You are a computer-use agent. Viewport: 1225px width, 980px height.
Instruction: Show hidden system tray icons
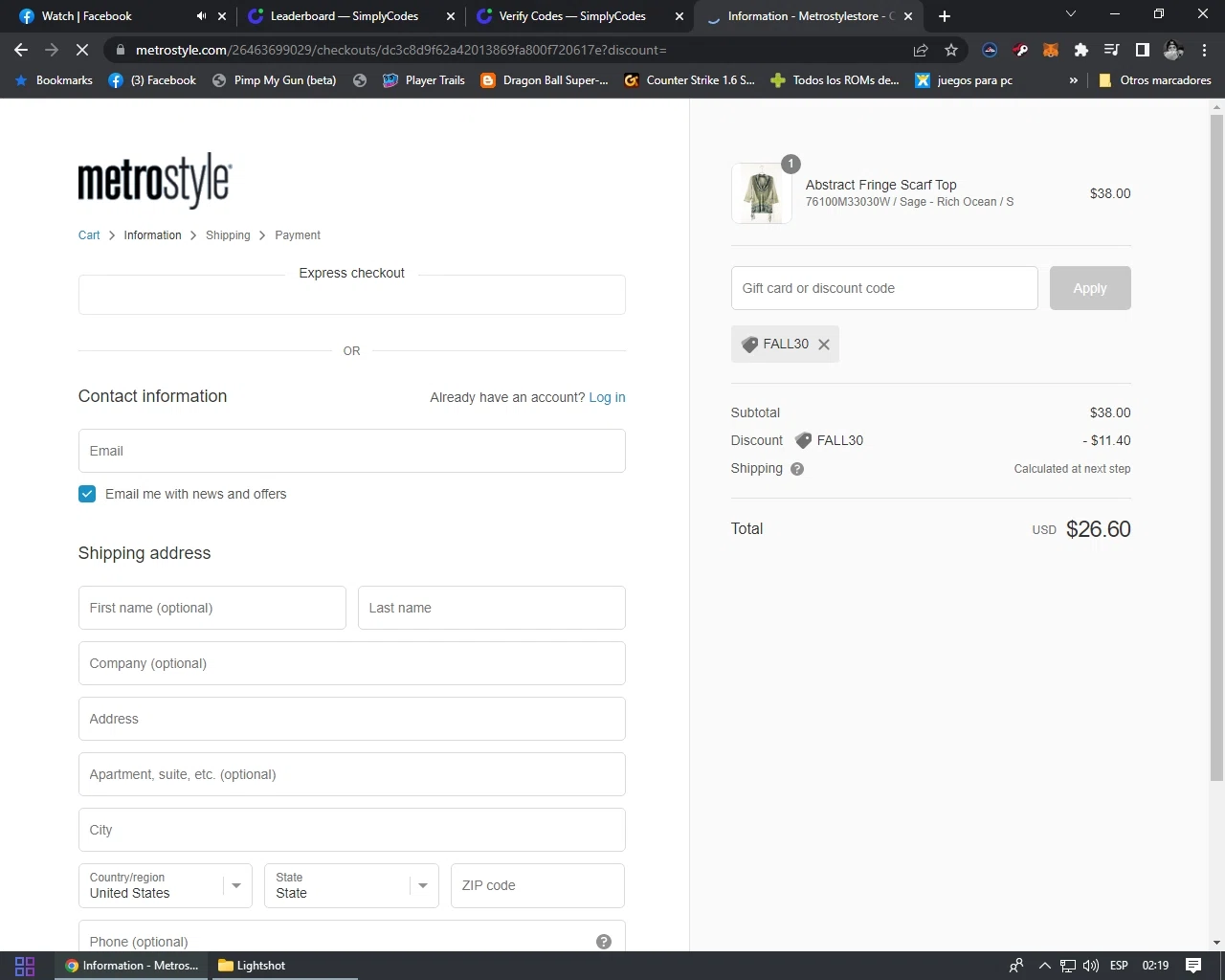1044,966
